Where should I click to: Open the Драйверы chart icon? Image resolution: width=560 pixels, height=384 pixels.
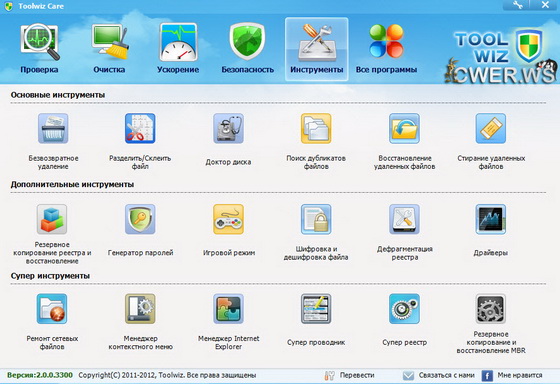point(491,219)
